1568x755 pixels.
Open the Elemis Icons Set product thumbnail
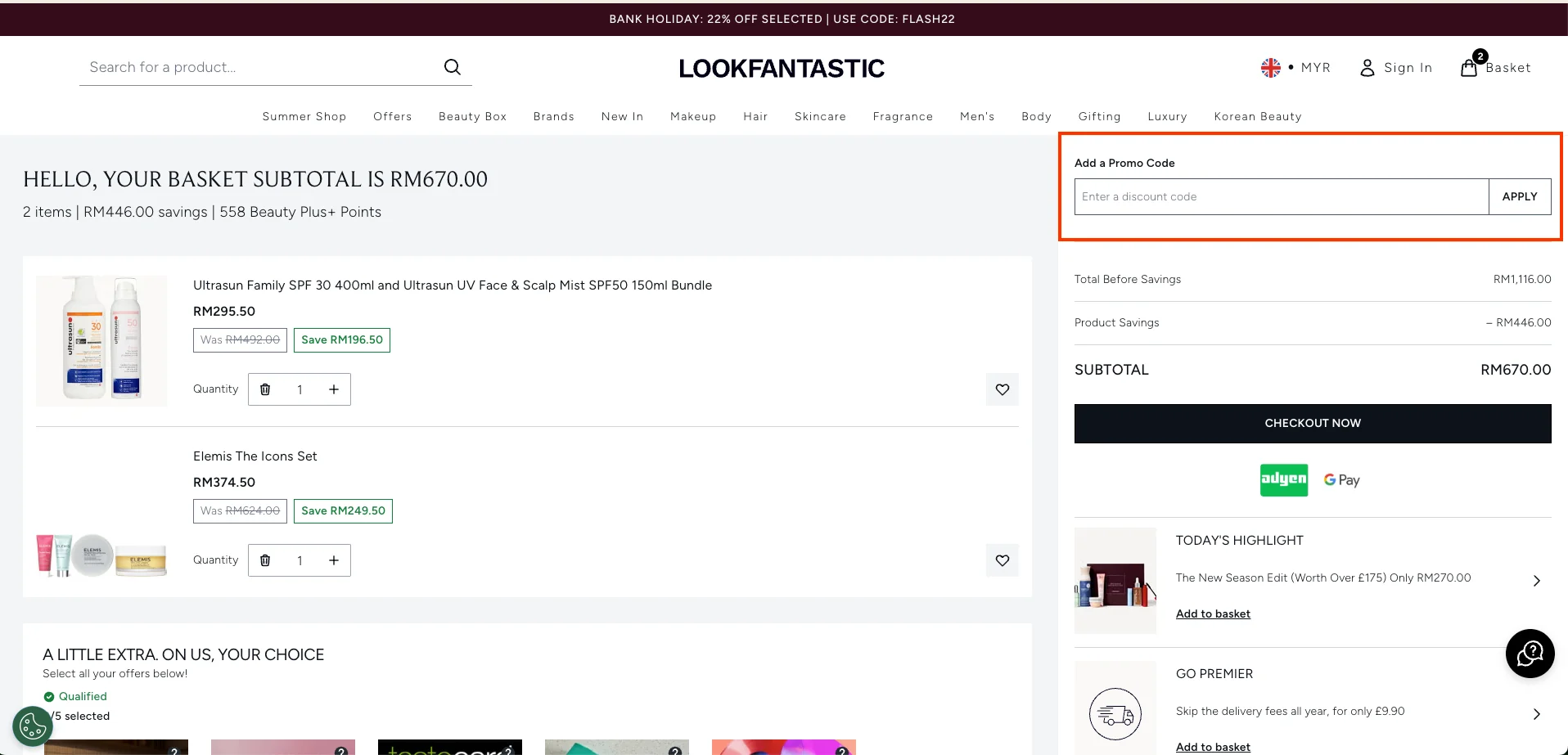click(101, 555)
